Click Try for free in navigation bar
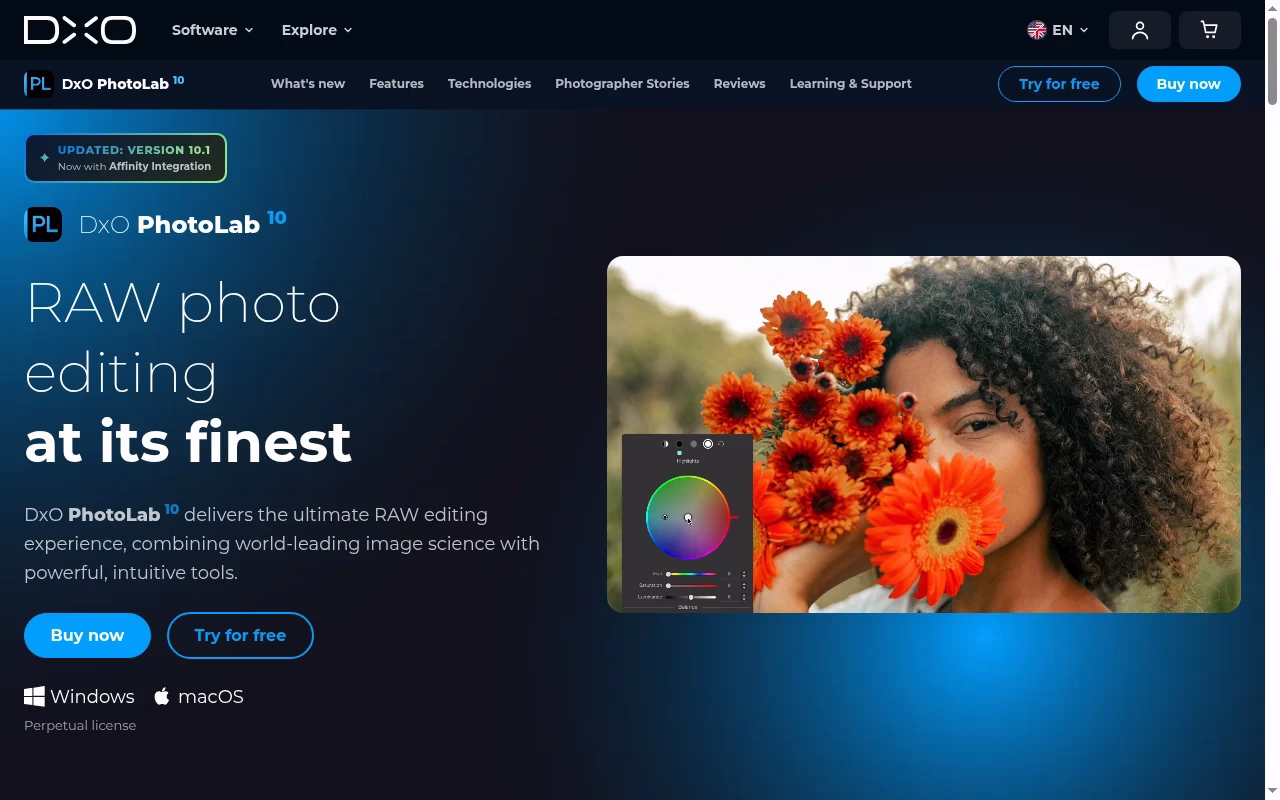This screenshot has width=1280, height=800. (1059, 84)
